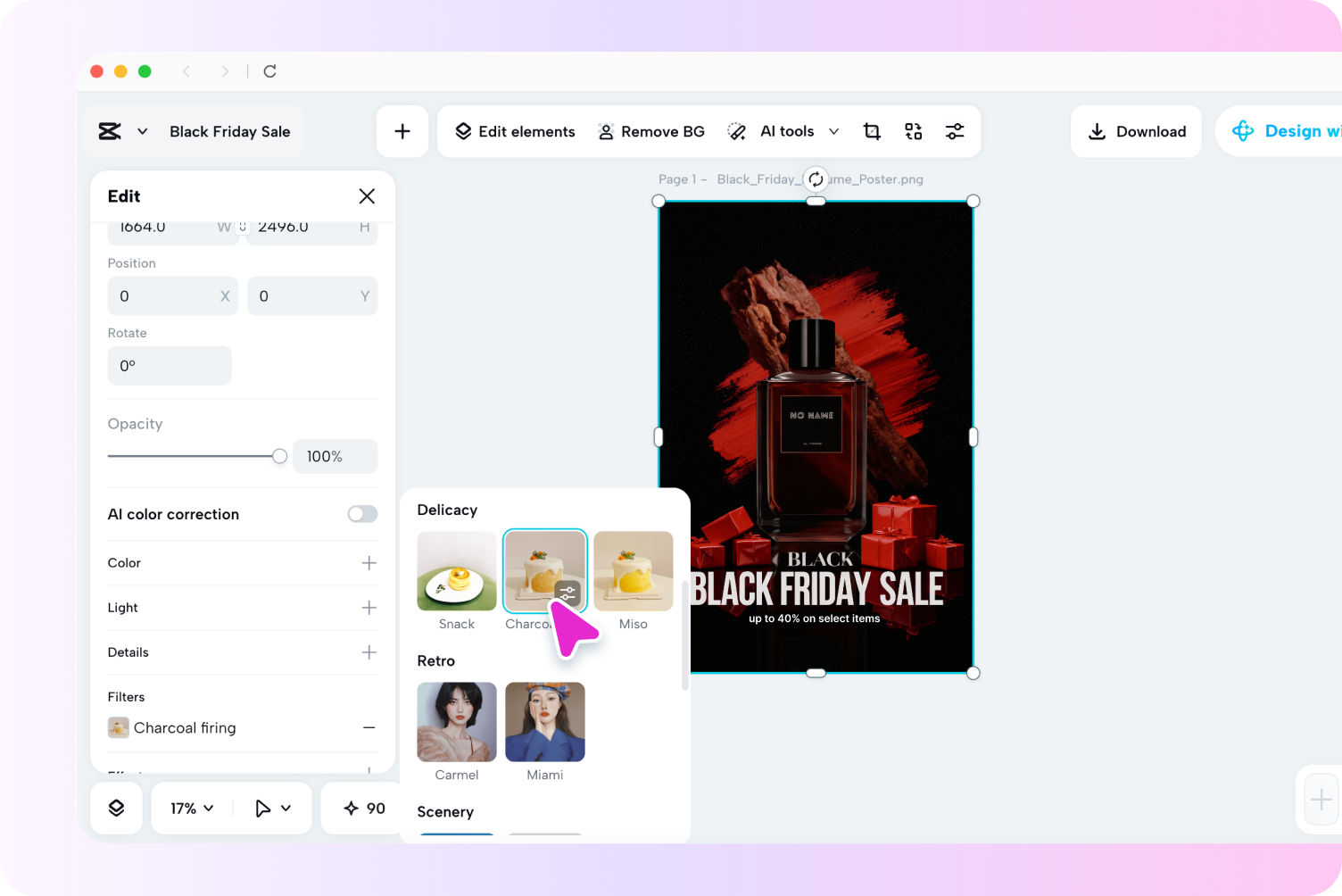
Task: Enable AI color correction
Action: point(361,514)
